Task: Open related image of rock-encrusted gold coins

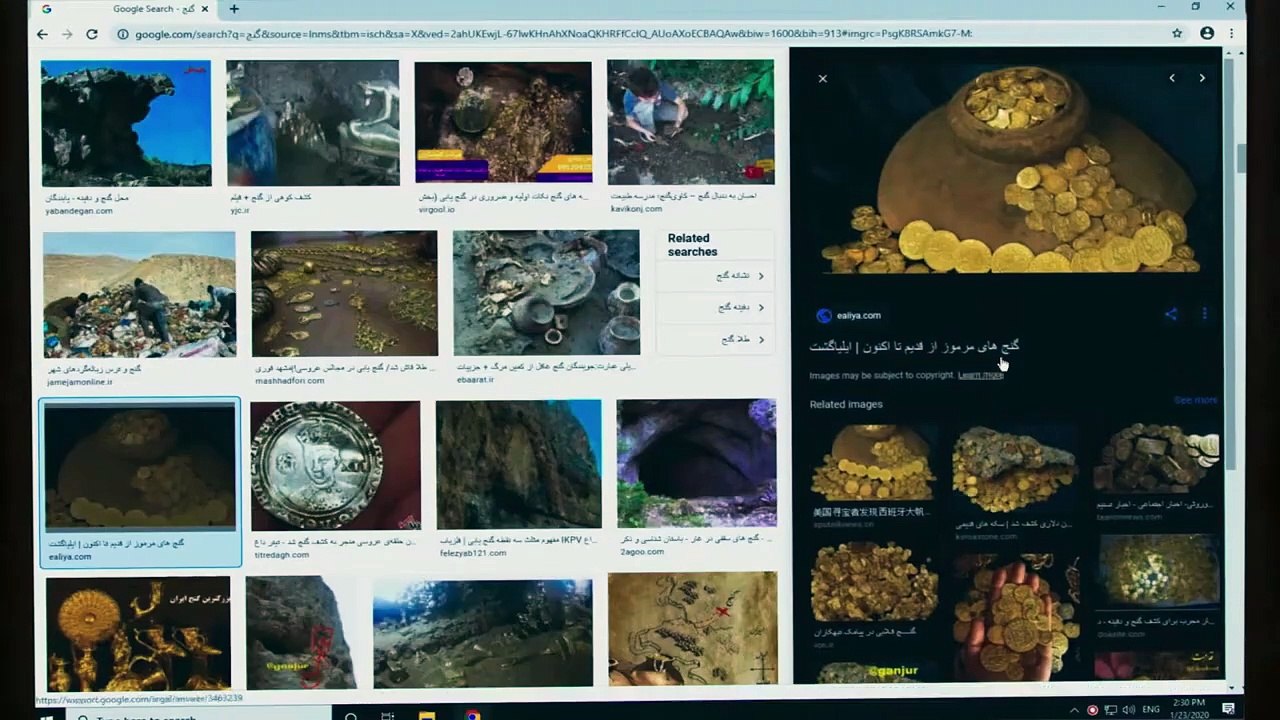Action: (x=1014, y=469)
